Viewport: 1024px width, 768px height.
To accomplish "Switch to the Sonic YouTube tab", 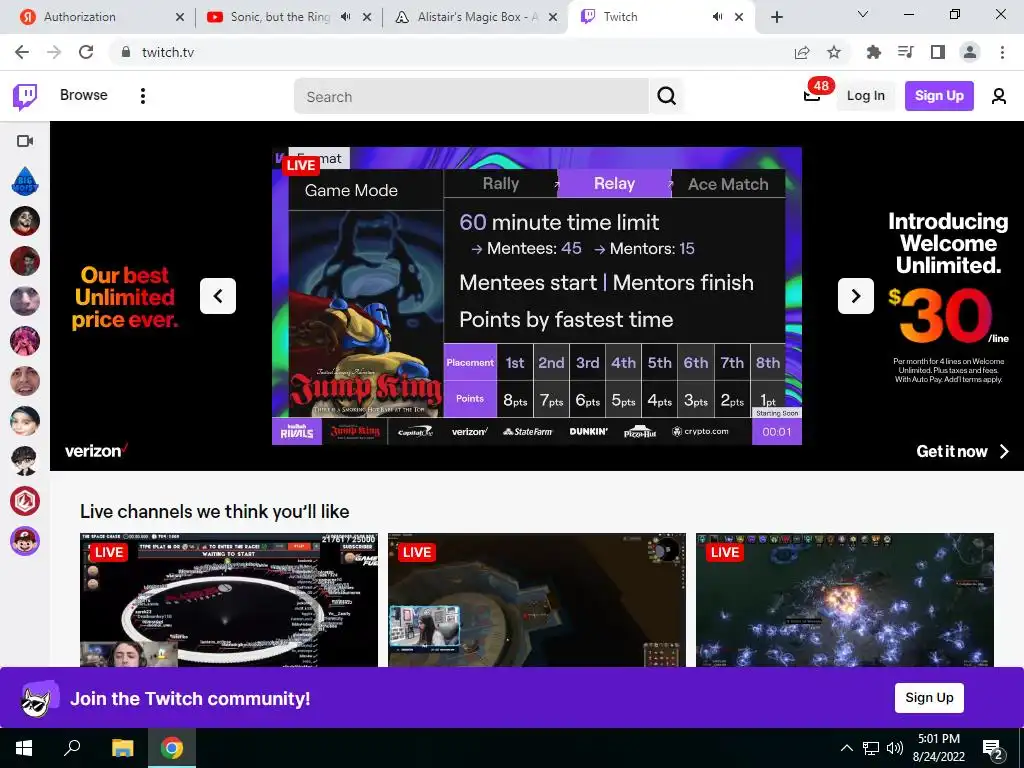I will click(280, 17).
